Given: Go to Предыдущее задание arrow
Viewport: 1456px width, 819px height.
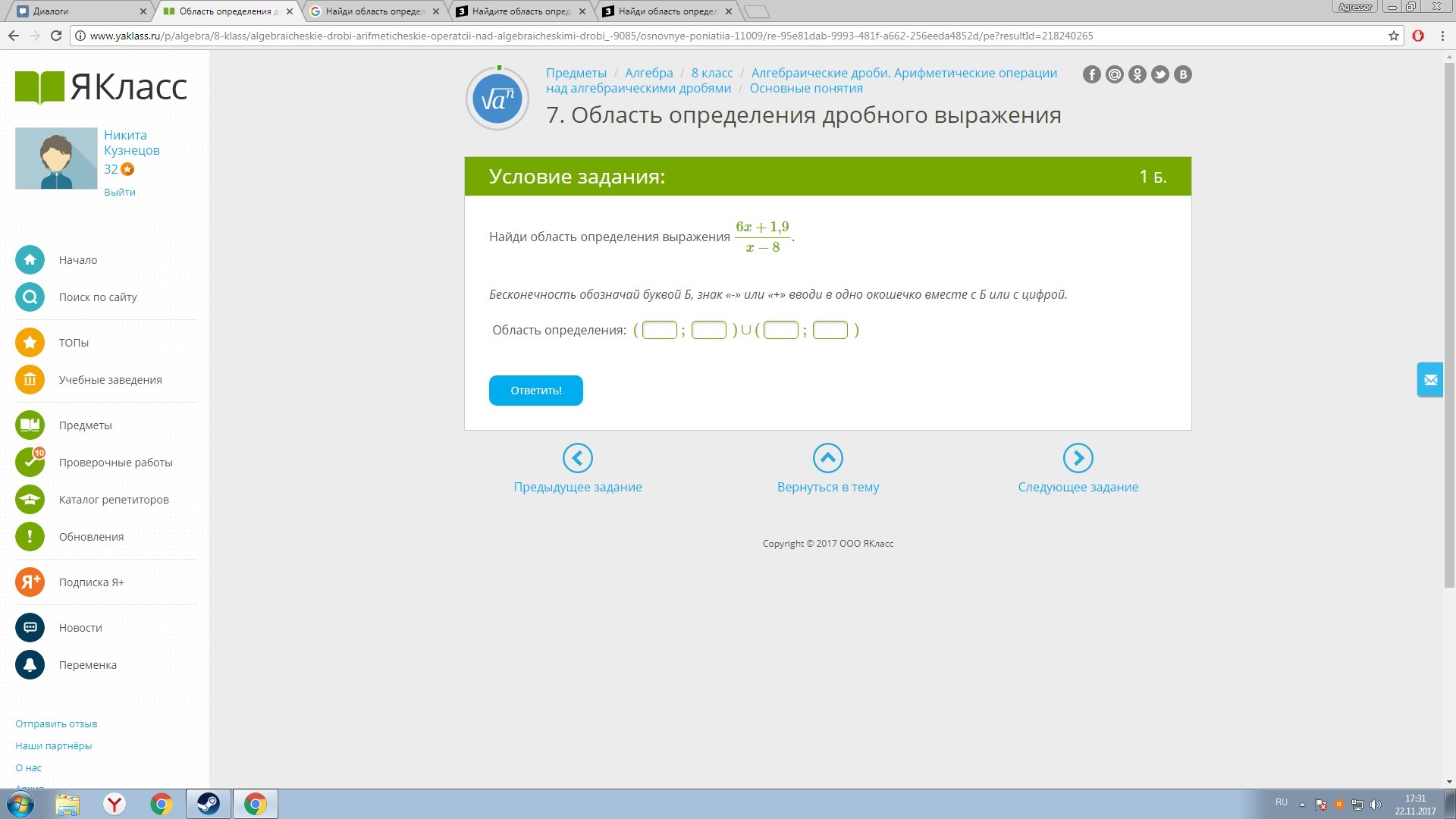Looking at the screenshot, I should 577,458.
